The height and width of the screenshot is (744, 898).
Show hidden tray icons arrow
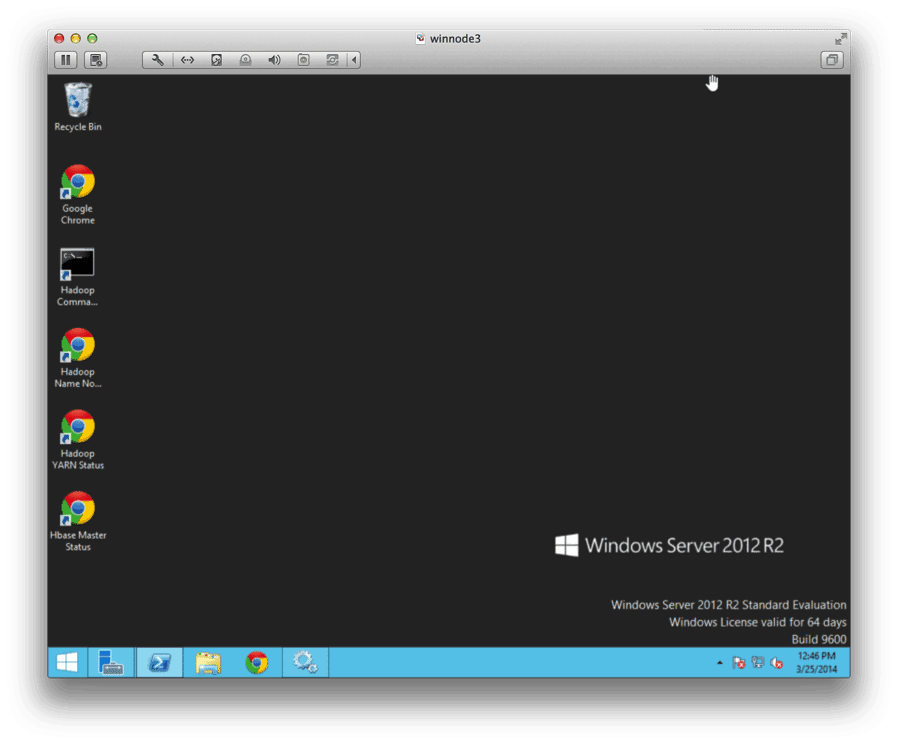tap(720, 663)
